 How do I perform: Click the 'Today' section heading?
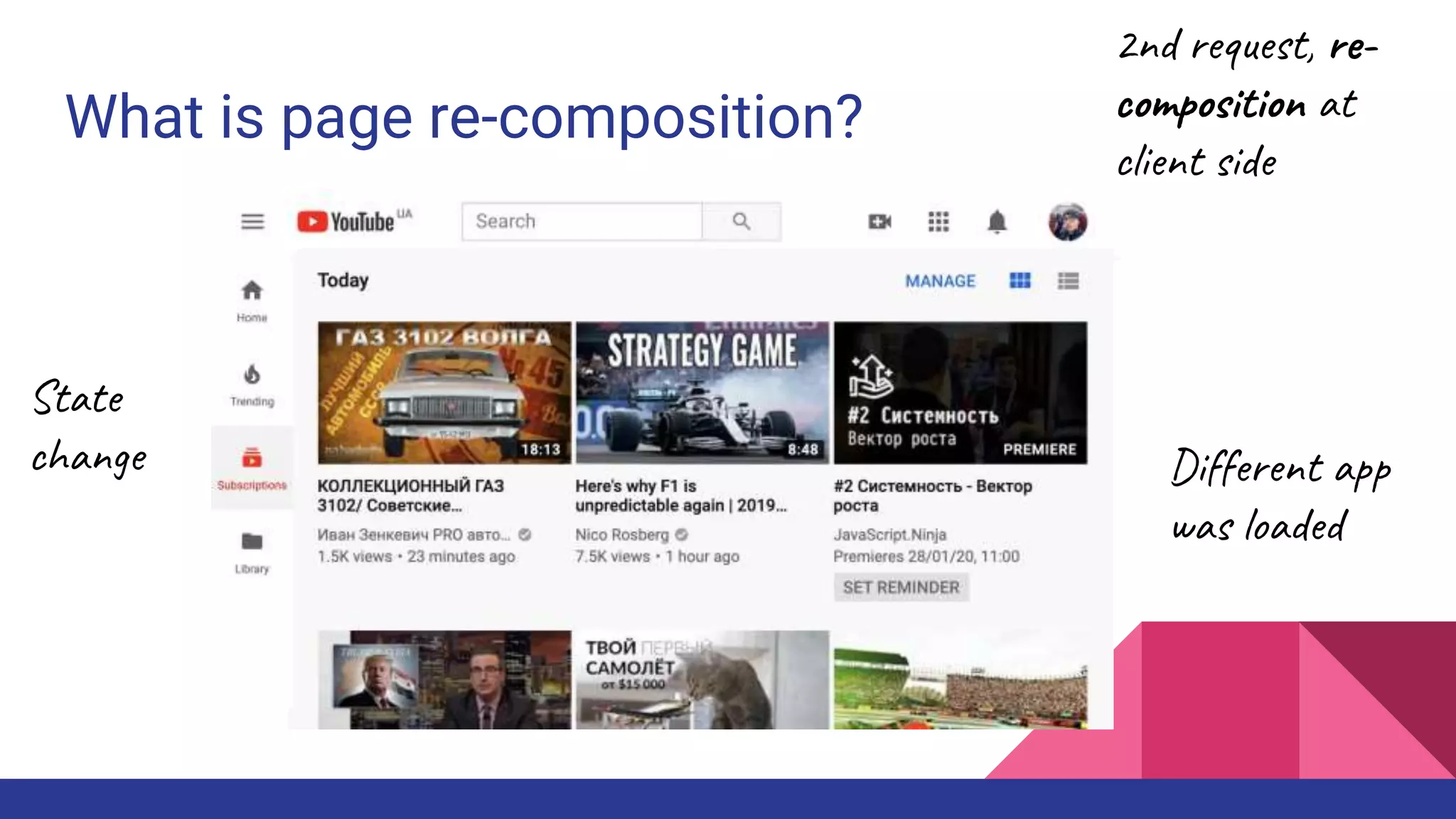[x=343, y=280]
